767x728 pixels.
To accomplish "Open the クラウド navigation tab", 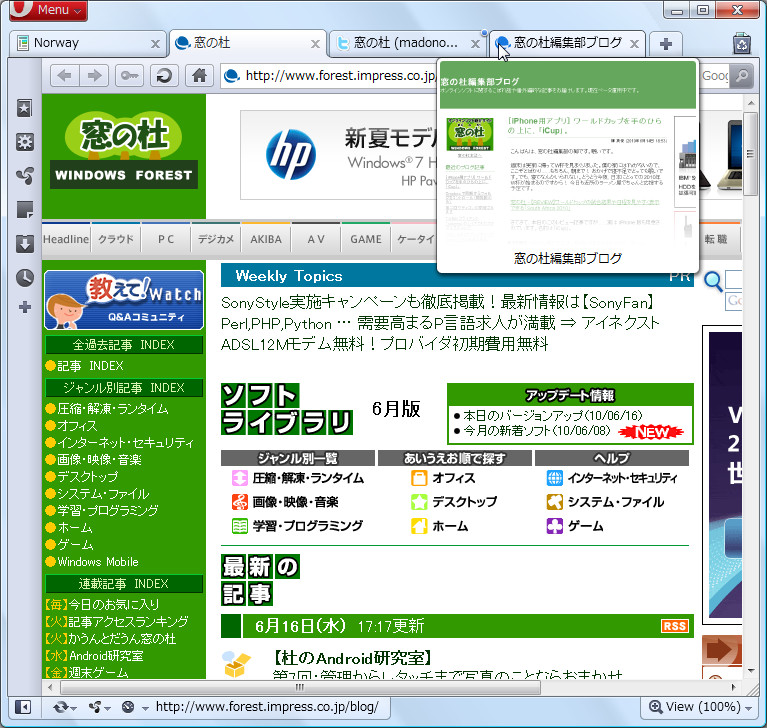I will click(x=116, y=240).
